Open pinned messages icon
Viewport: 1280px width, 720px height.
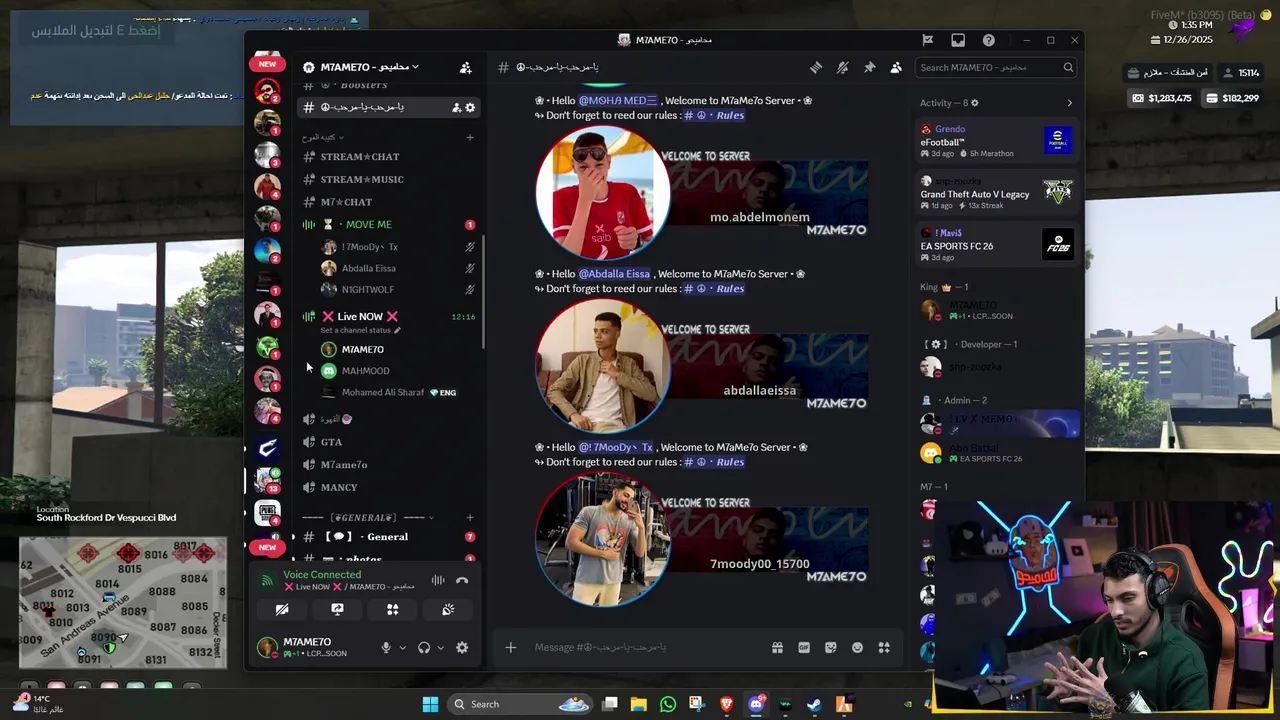point(869,67)
